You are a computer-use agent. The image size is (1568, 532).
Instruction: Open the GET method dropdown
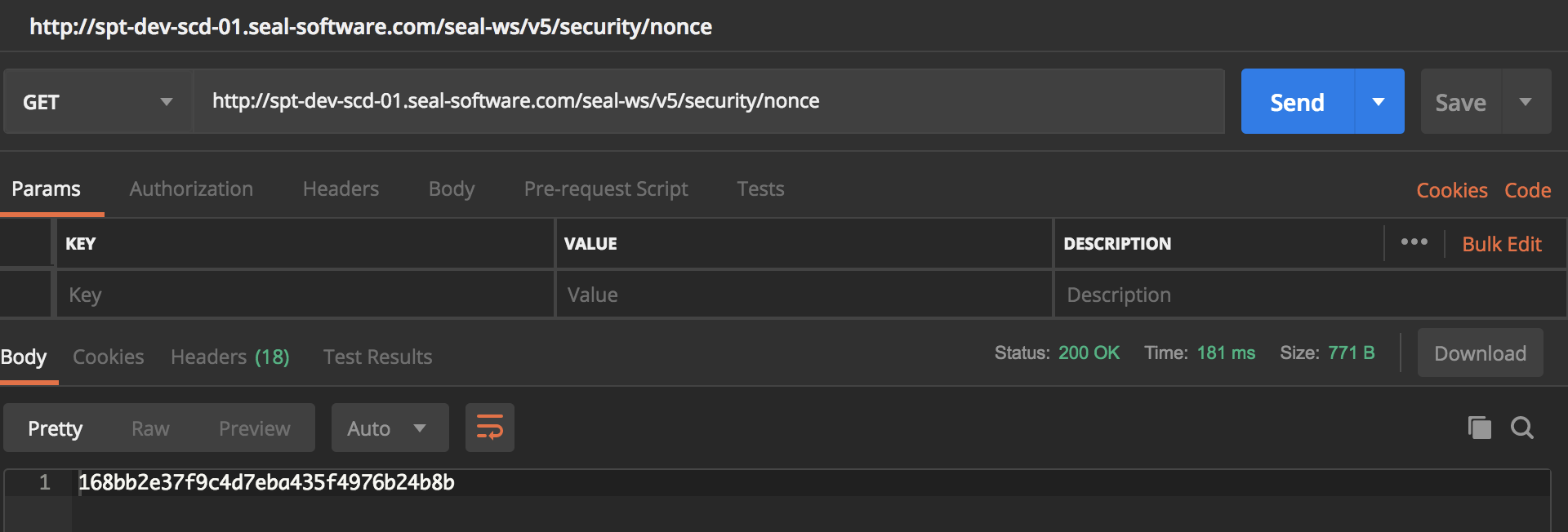(x=167, y=101)
